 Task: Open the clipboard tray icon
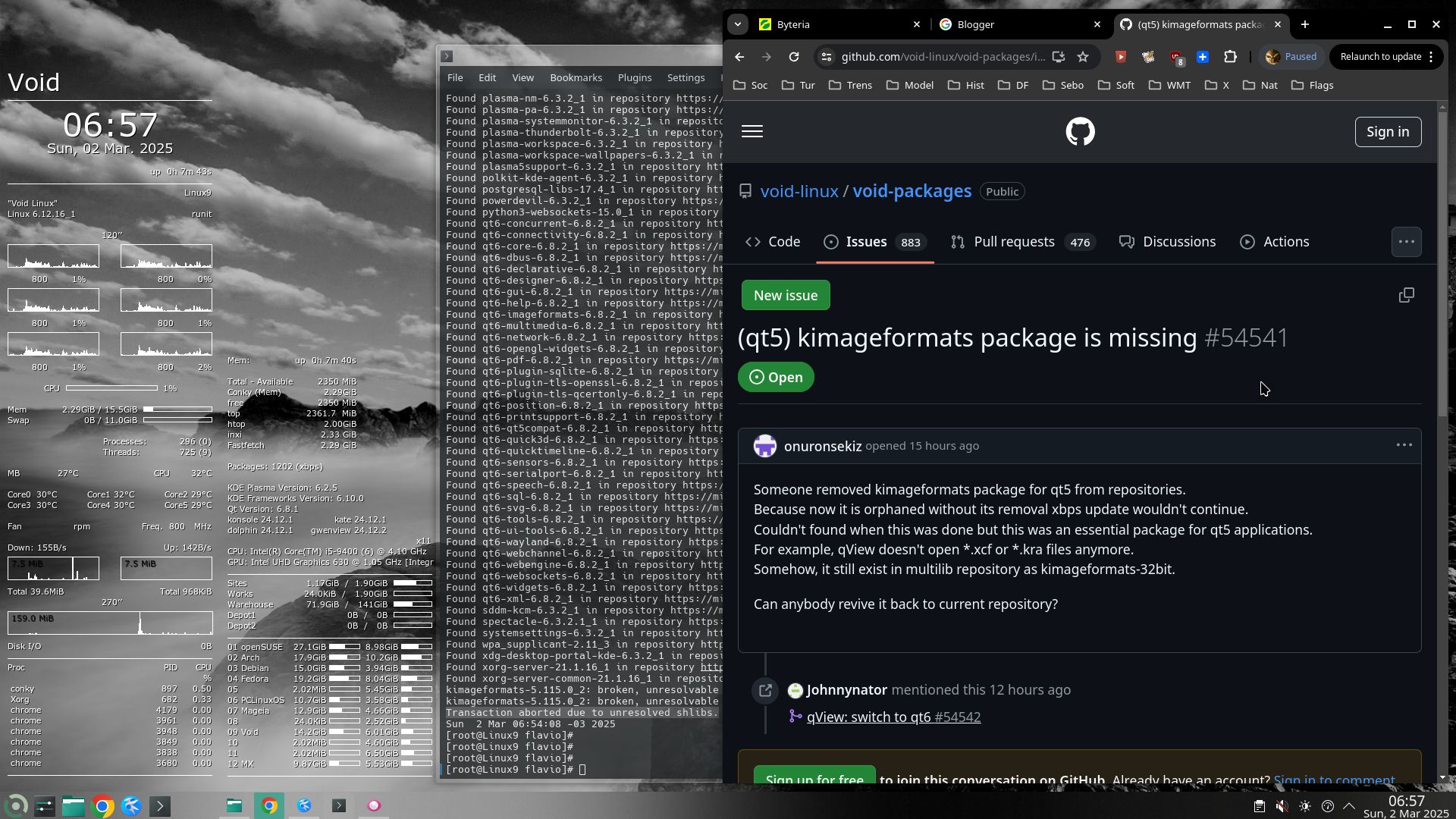(1259, 806)
